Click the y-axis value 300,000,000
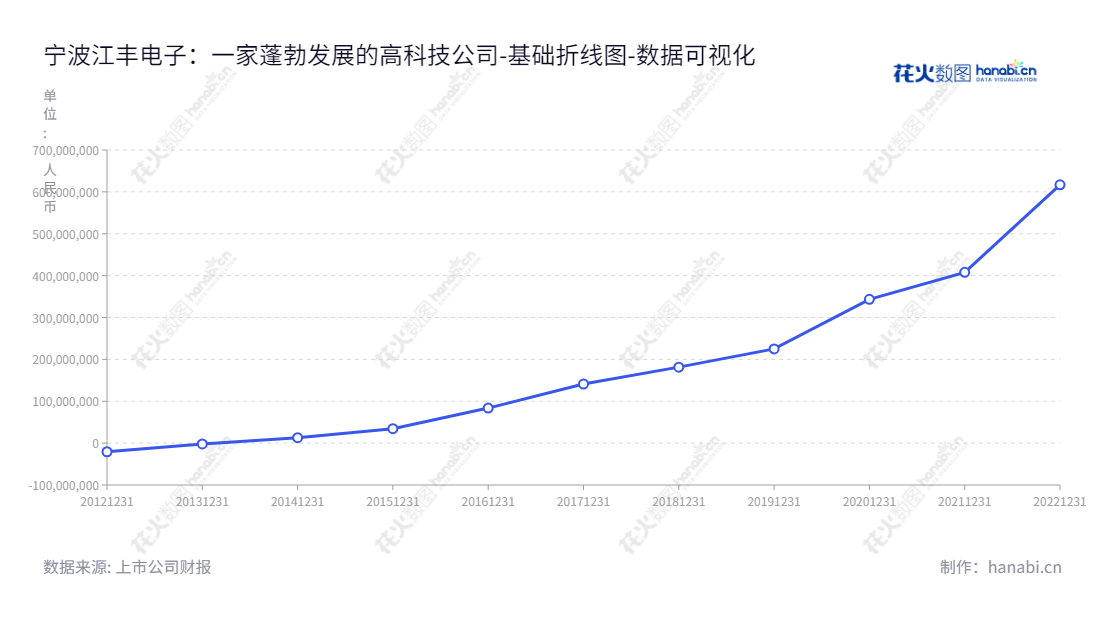This screenshot has height=620, width=1100. (65, 318)
